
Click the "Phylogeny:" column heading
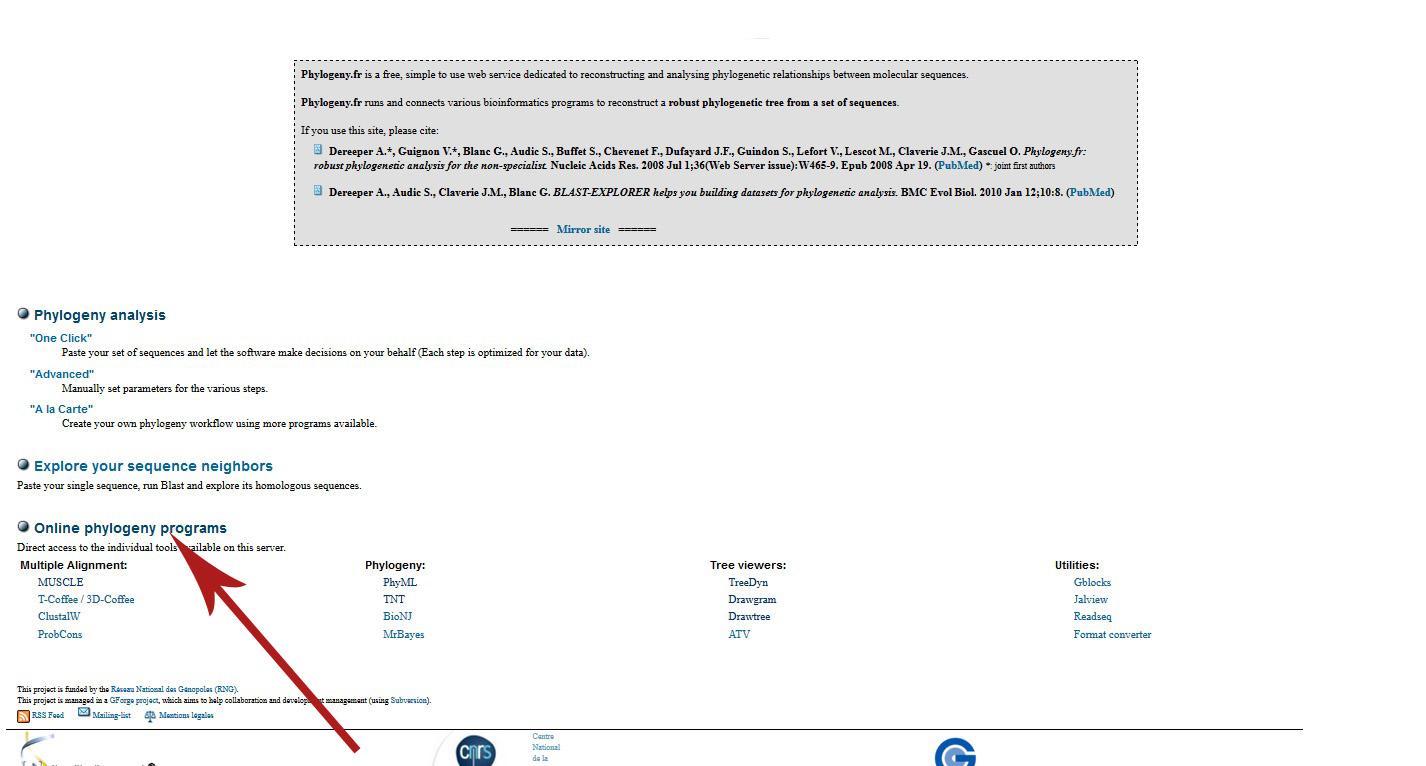click(395, 565)
